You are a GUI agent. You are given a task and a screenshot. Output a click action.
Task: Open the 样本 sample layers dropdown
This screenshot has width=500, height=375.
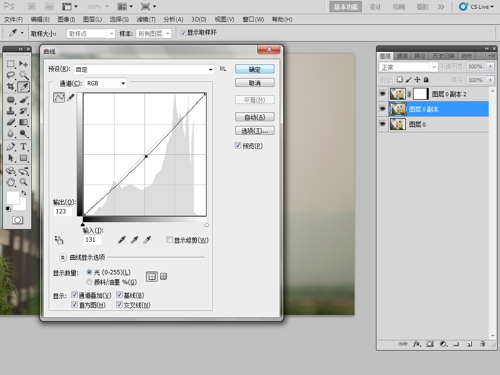pos(153,34)
